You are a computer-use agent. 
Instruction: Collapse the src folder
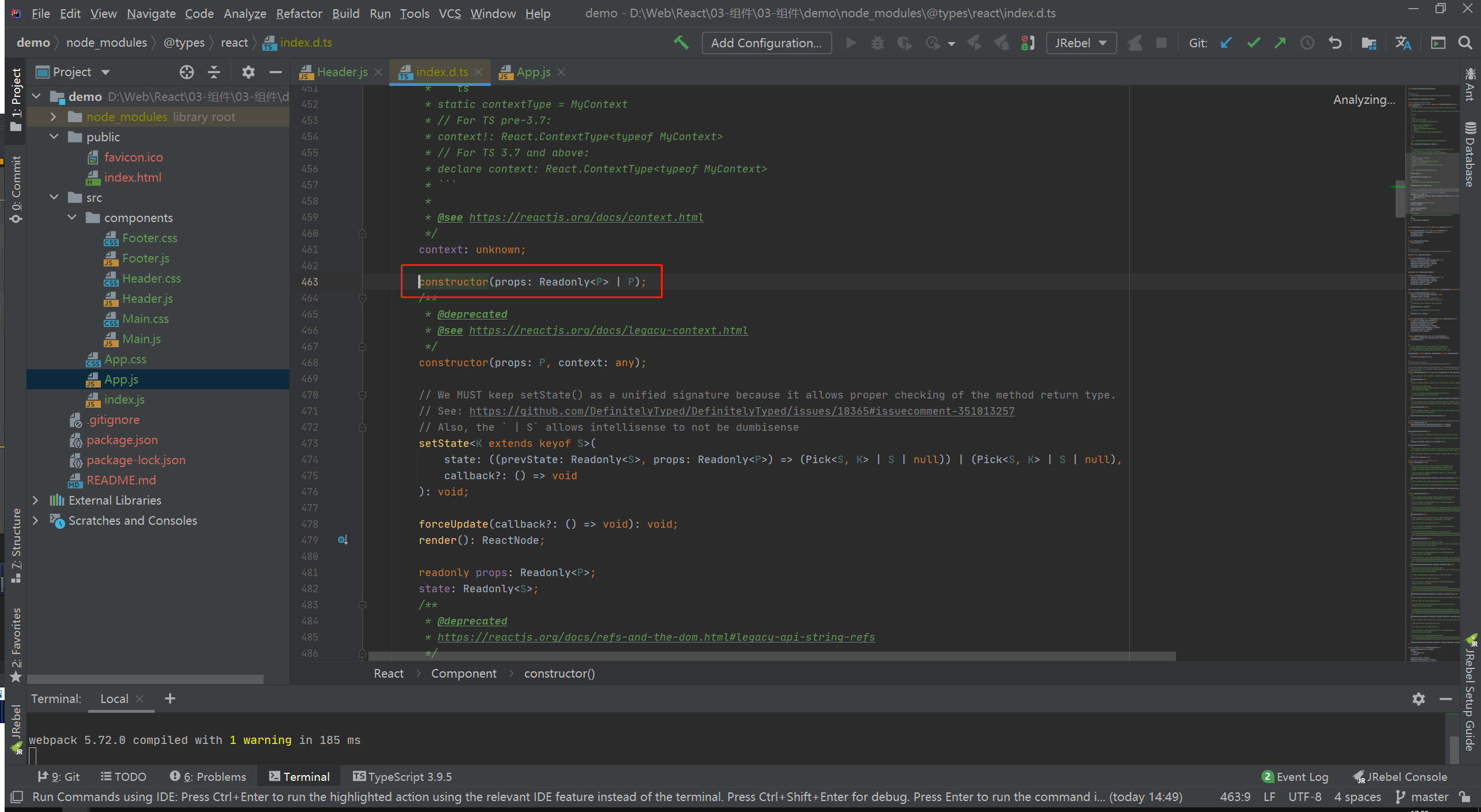(x=54, y=197)
